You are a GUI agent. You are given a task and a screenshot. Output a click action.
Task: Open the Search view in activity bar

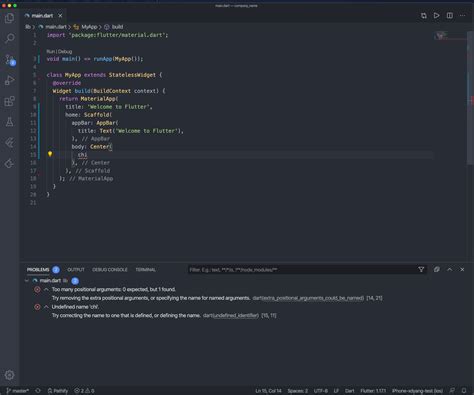click(x=10, y=39)
